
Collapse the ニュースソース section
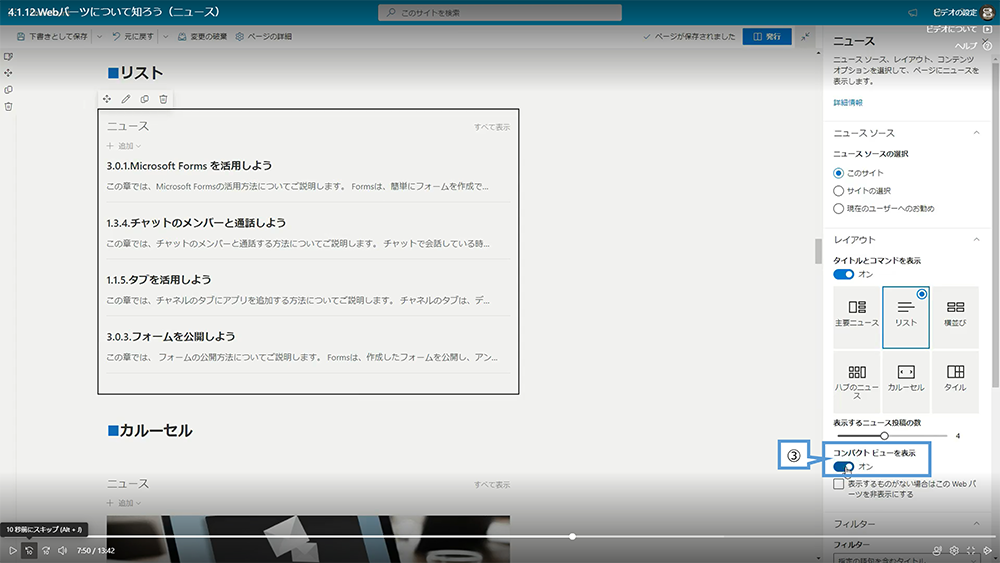tap(976, 133)
